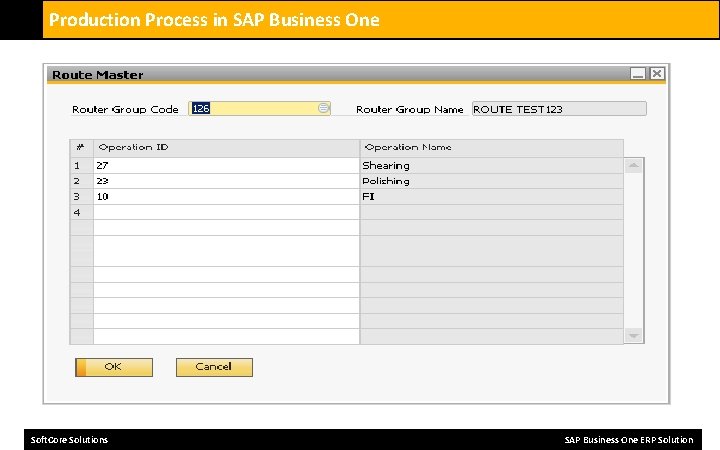
Task: Select row number 2 header
Action: 81,181
